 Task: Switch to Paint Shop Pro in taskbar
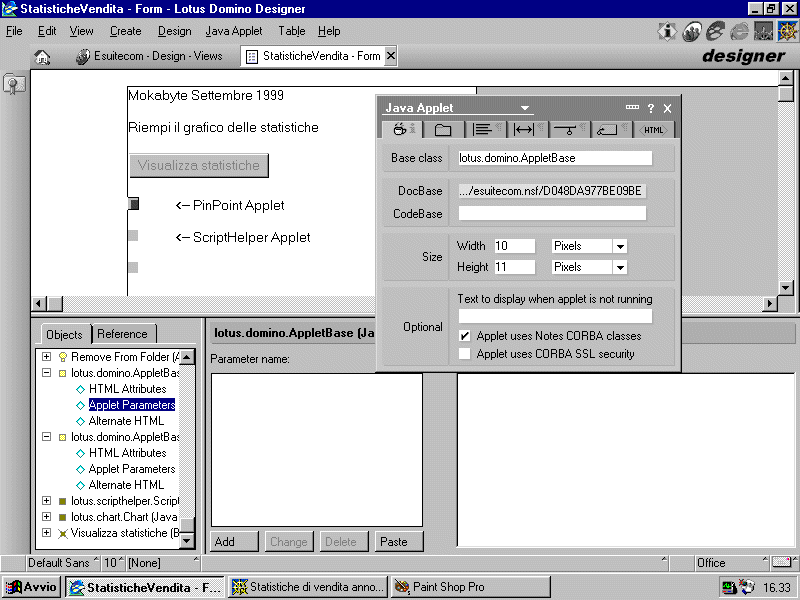[x=470, y=587]
